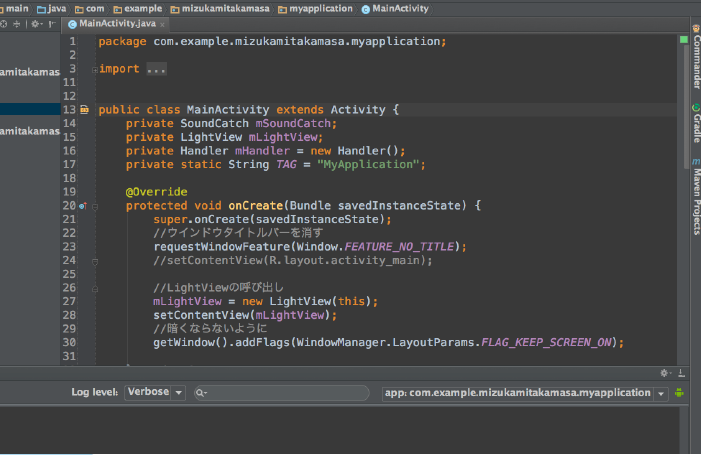Click the "MyApplication" string literal

pos(368,164)
